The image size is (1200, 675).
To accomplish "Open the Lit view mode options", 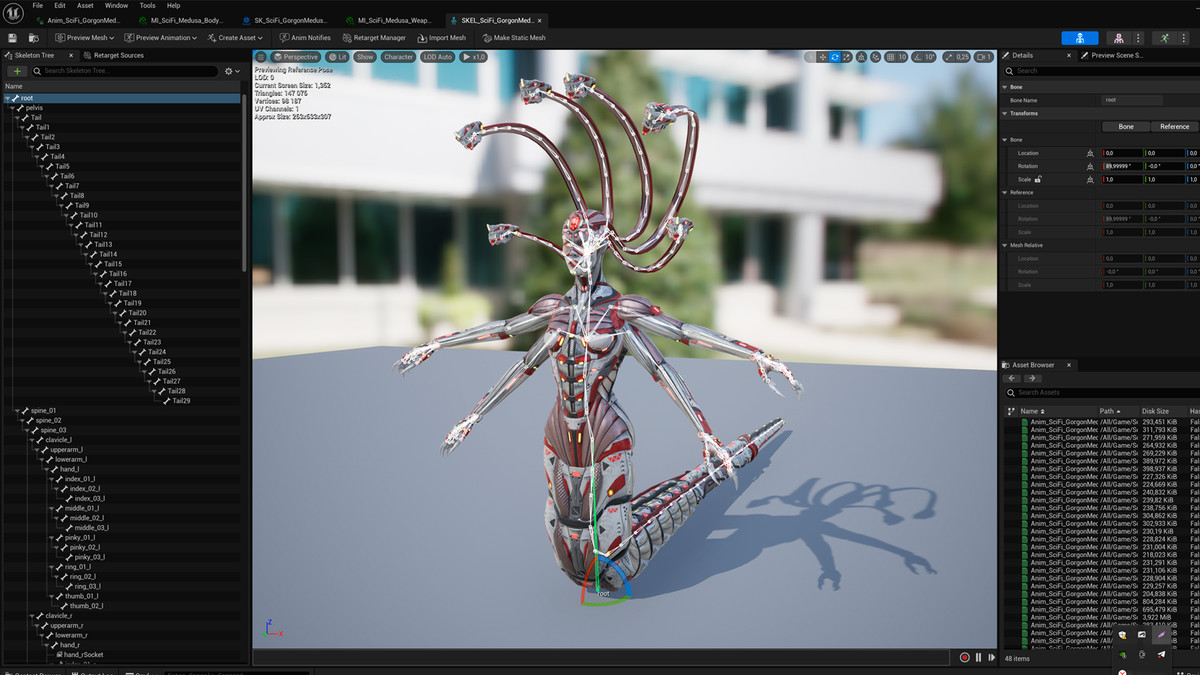I will click(337, 57).
